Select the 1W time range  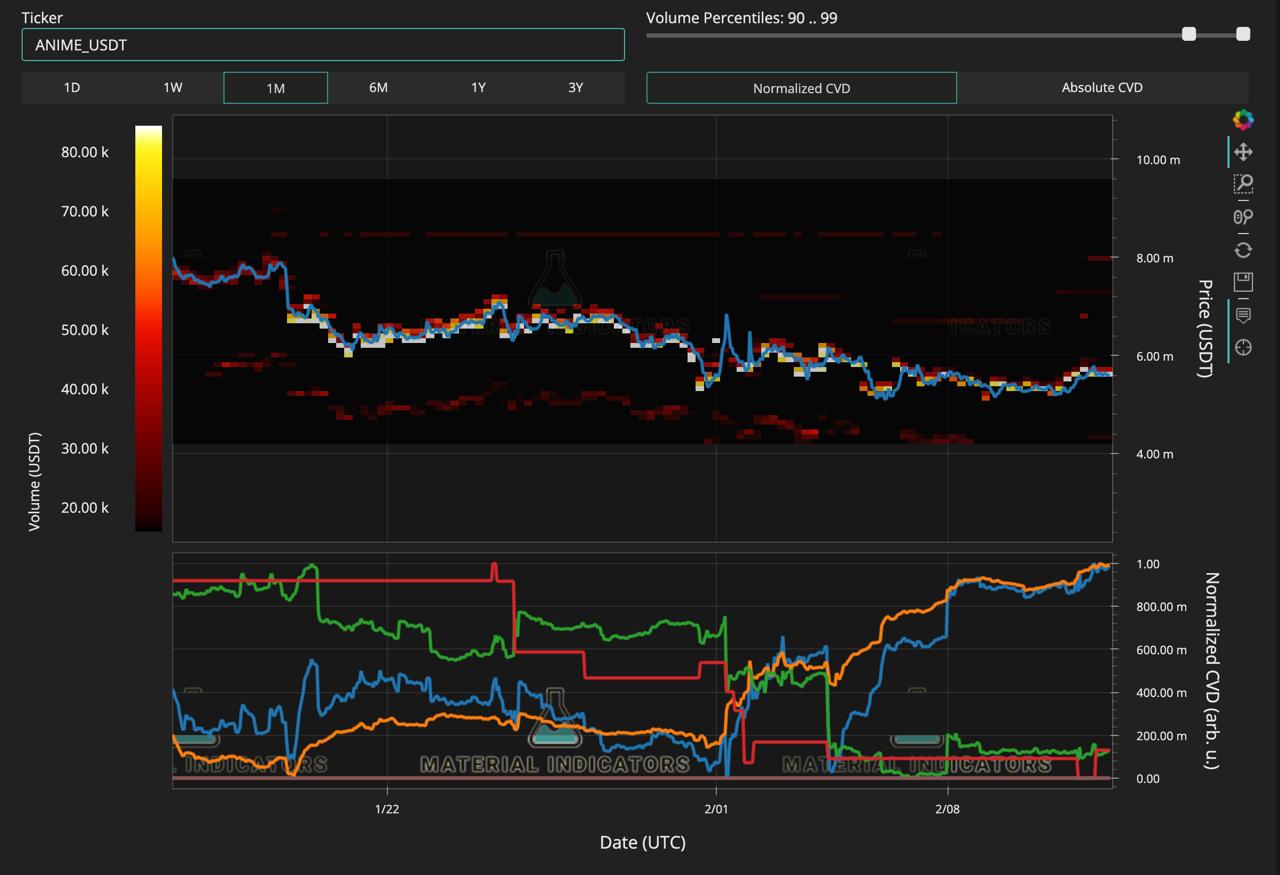coord(173,88)
